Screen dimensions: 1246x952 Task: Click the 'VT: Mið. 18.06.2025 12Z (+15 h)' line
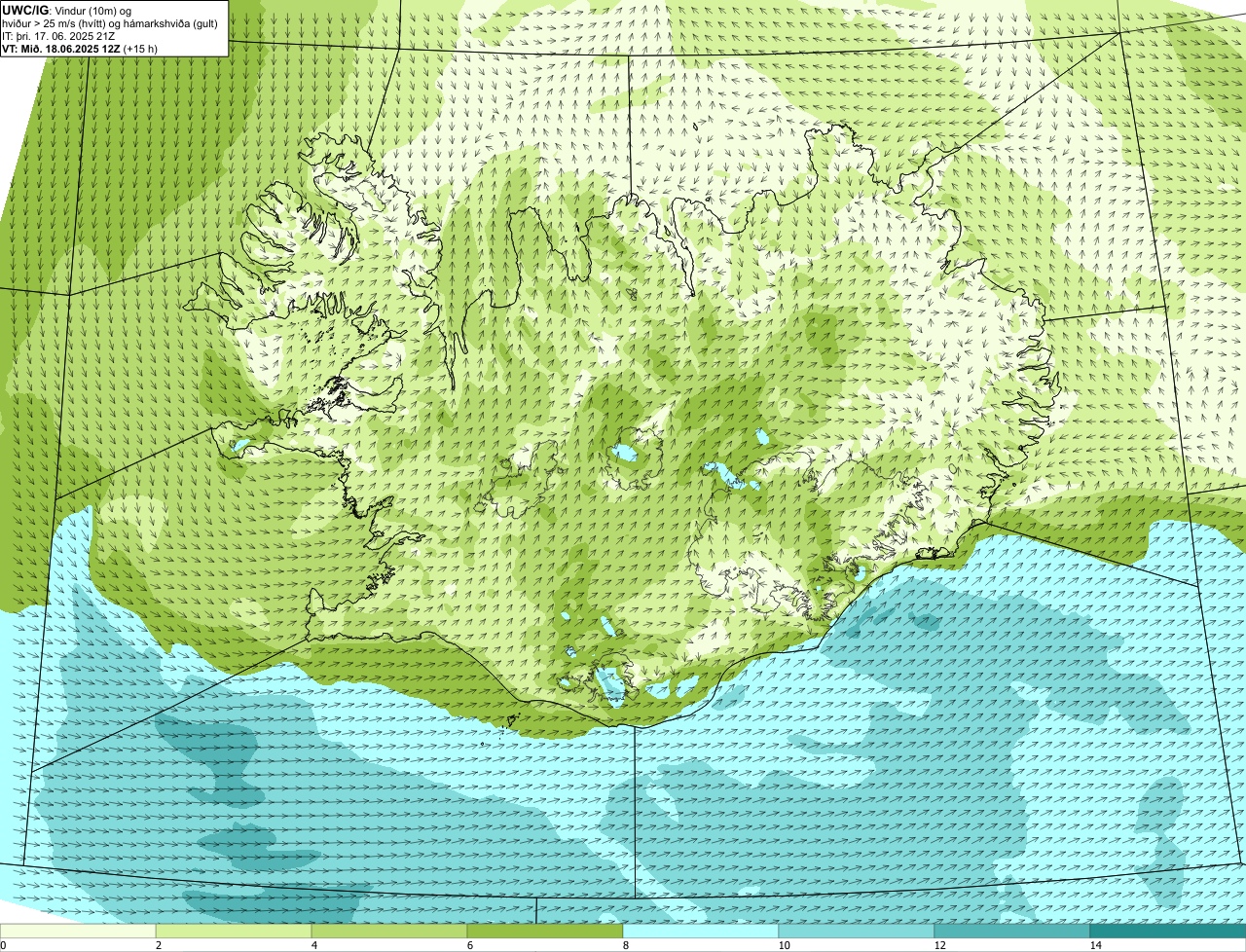80,47
